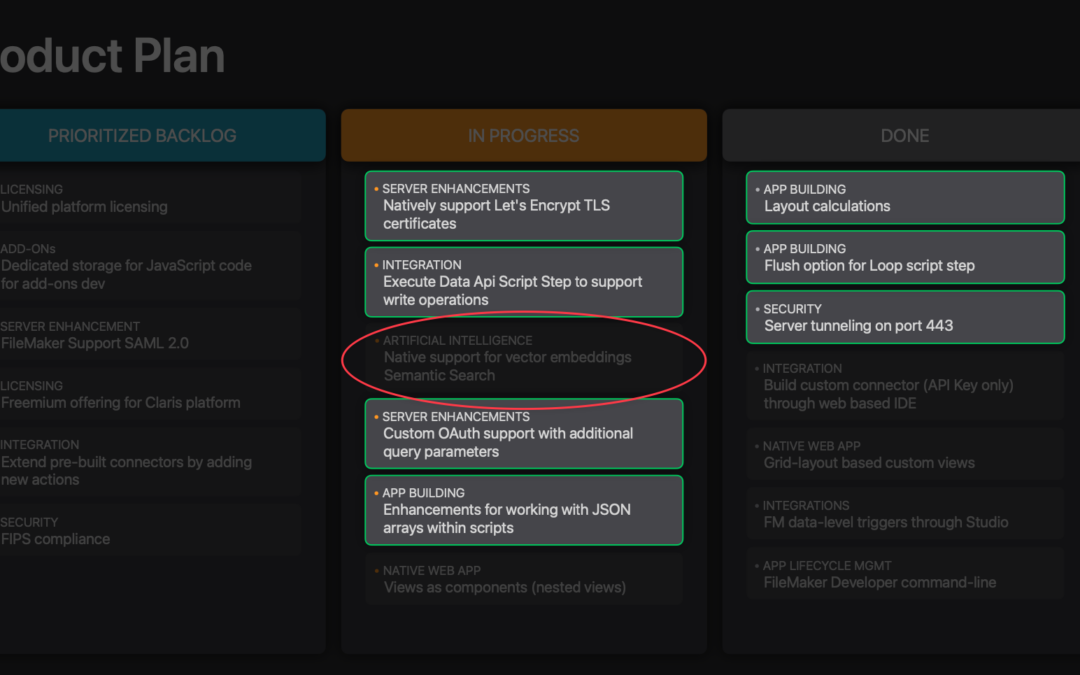Open the Unified platform licensing card
The image size is (1080, 675).
(150, 198)
